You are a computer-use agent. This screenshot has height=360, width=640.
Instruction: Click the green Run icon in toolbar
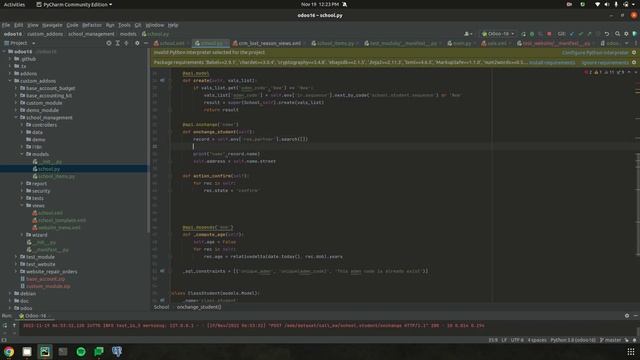pos(532,34)
